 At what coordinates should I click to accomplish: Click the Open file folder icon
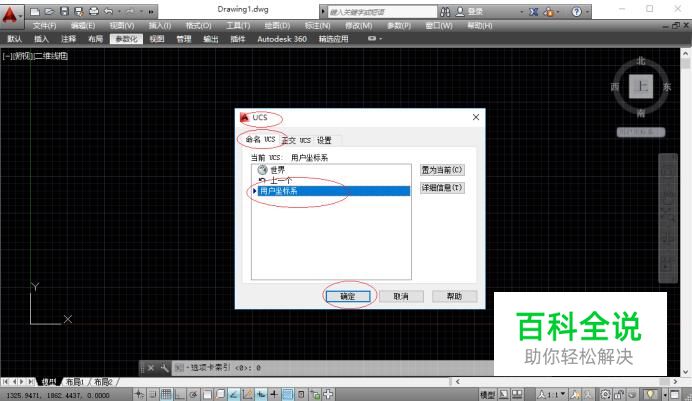(49, 11)
